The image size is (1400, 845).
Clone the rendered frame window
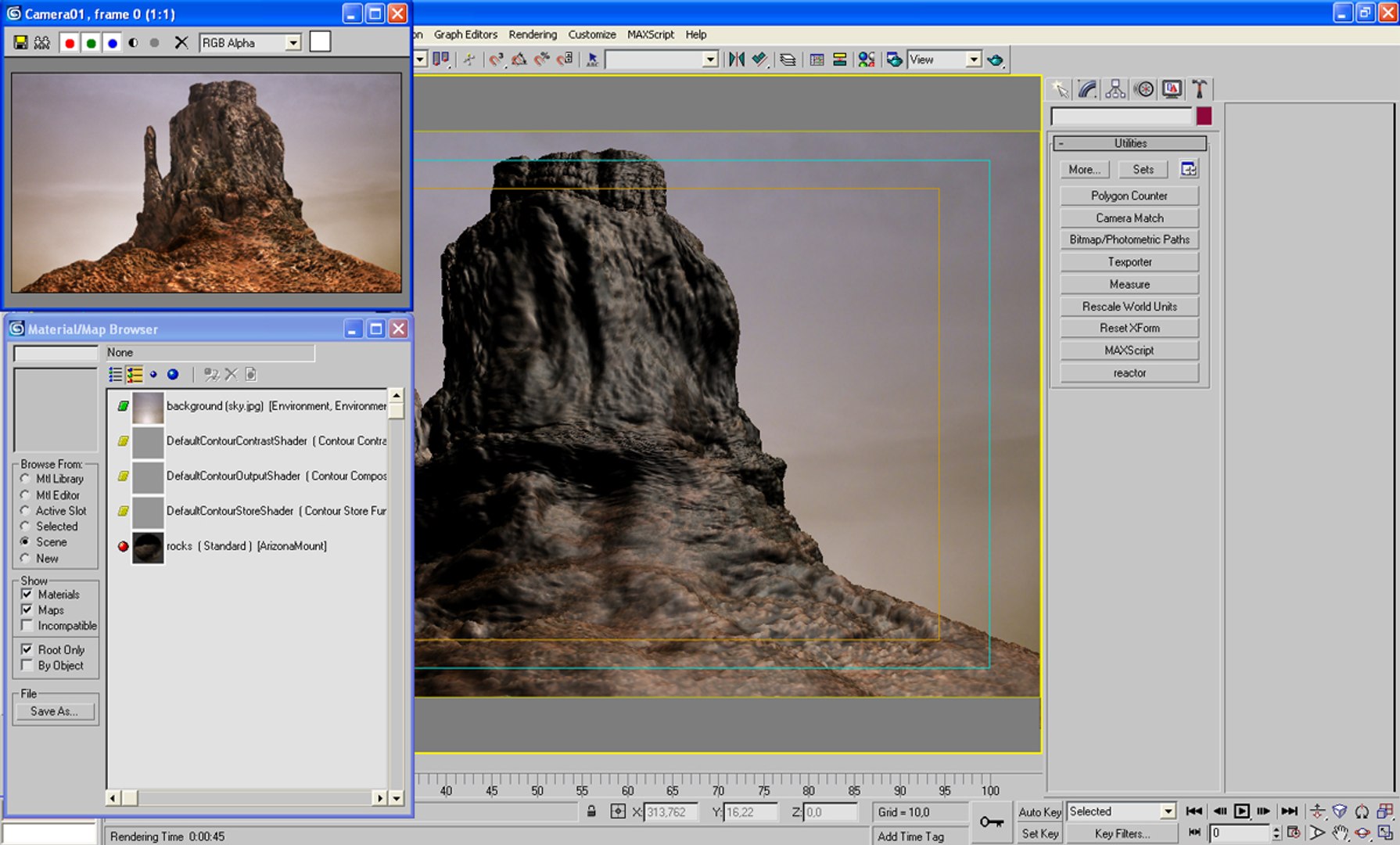42,43
